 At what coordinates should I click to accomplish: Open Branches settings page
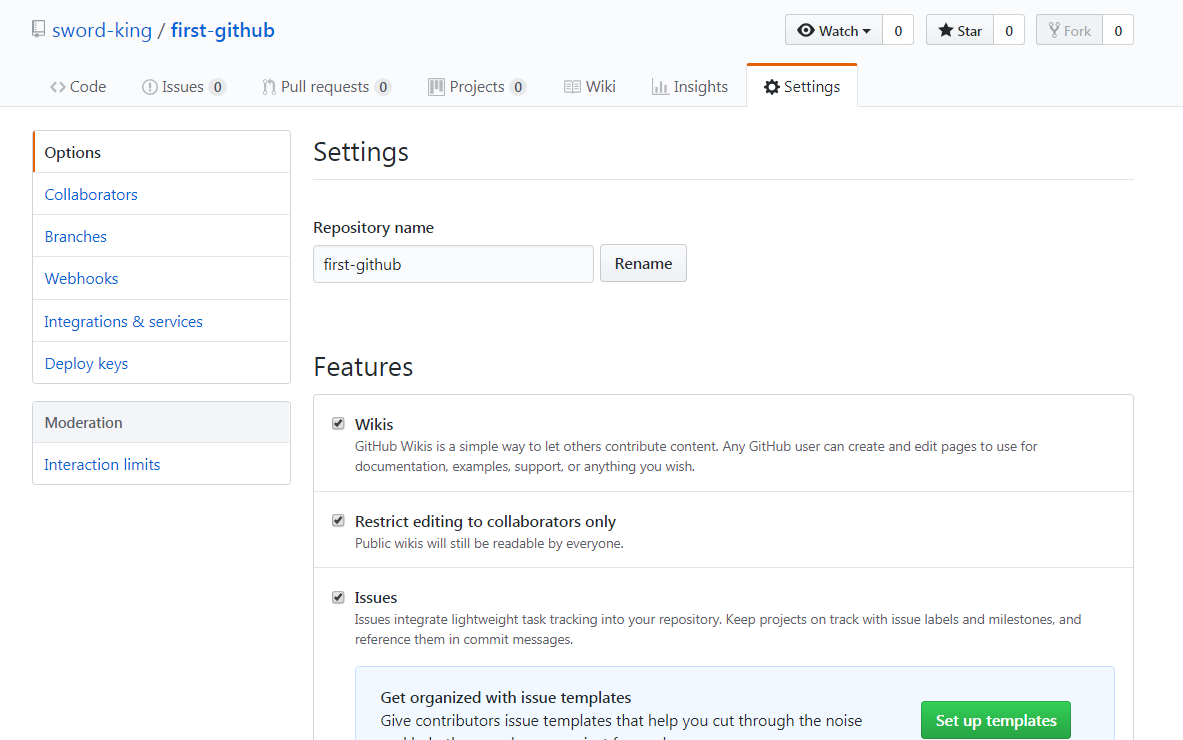tap(161, 237)
